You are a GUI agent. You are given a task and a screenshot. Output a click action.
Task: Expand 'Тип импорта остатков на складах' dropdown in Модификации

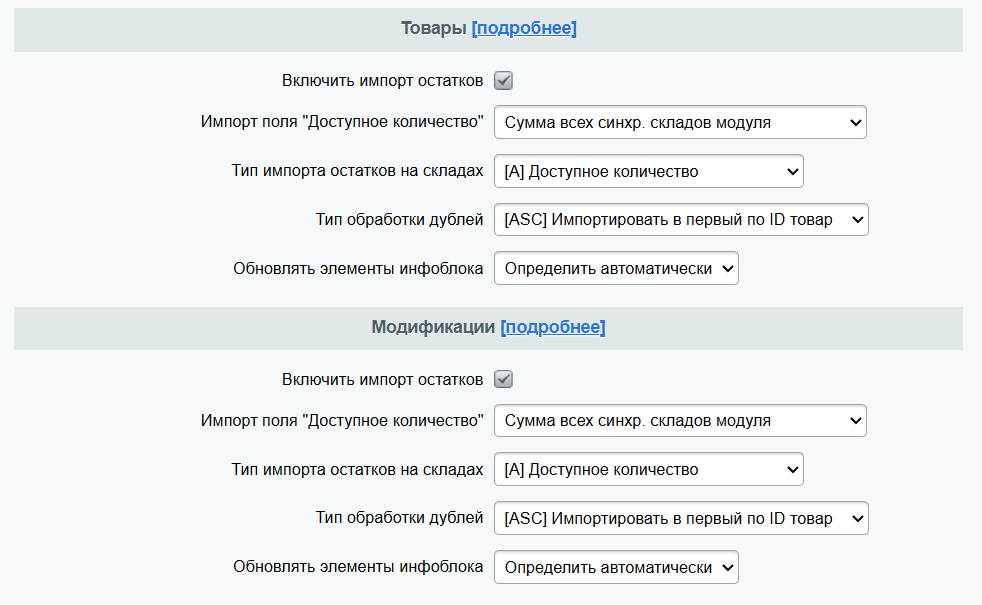(648, 470)
